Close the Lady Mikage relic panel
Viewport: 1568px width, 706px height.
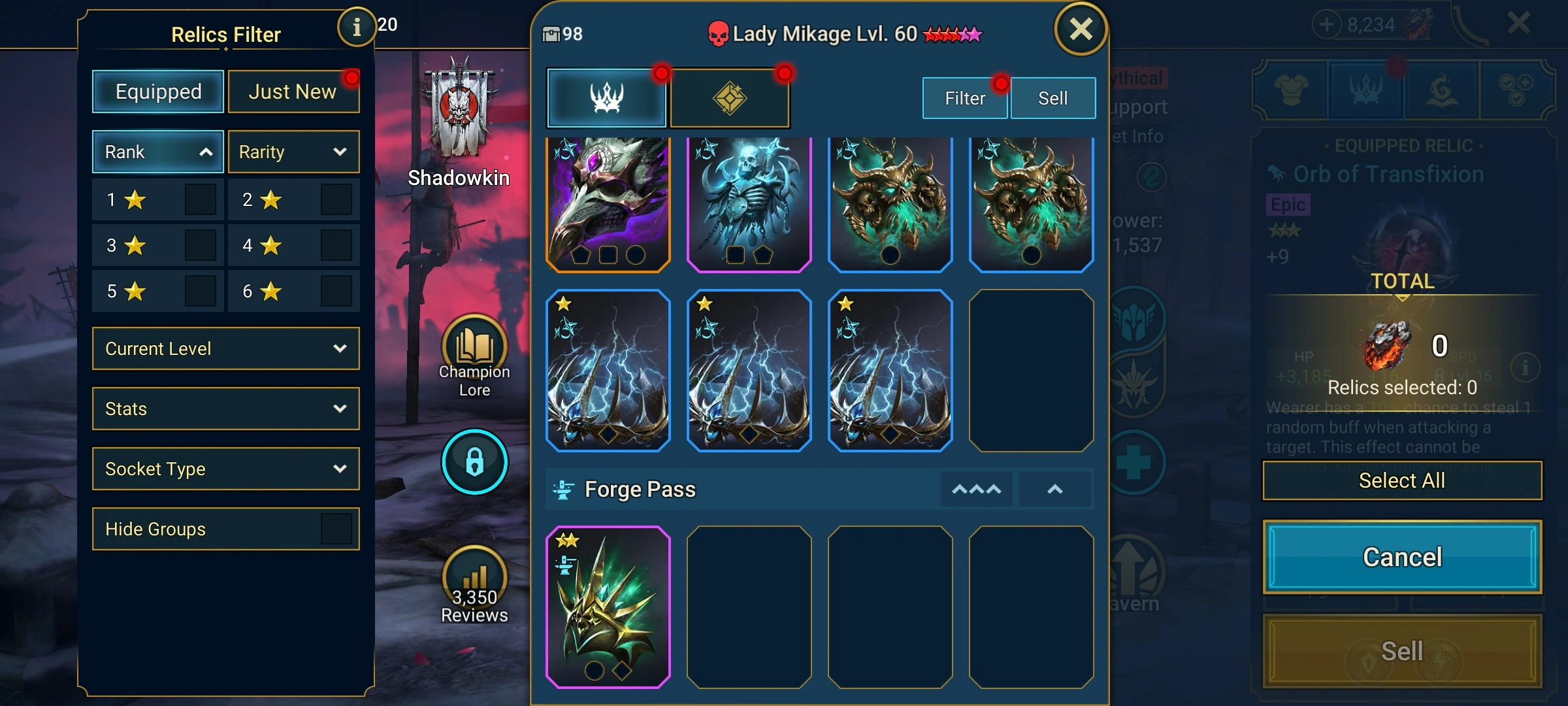pos(1081,29)
